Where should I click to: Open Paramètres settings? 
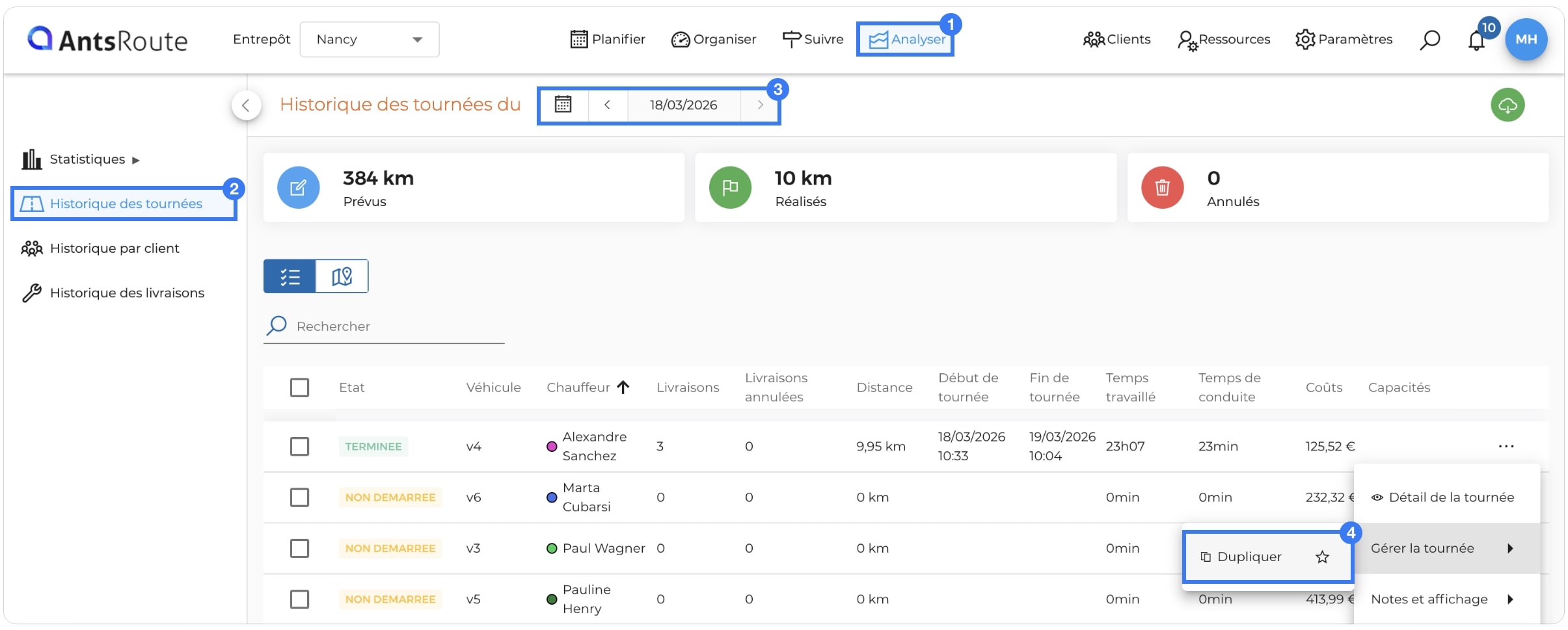[1344, 39]
